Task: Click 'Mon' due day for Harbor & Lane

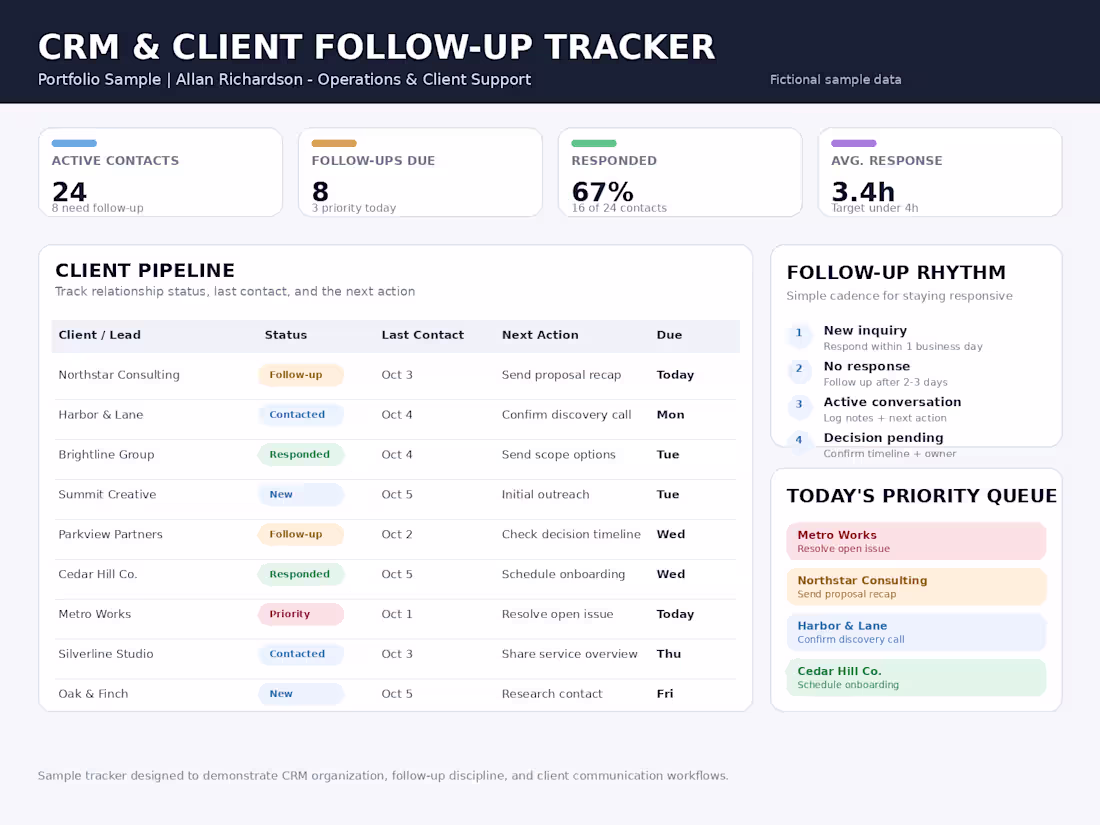Action: [670, 415]
